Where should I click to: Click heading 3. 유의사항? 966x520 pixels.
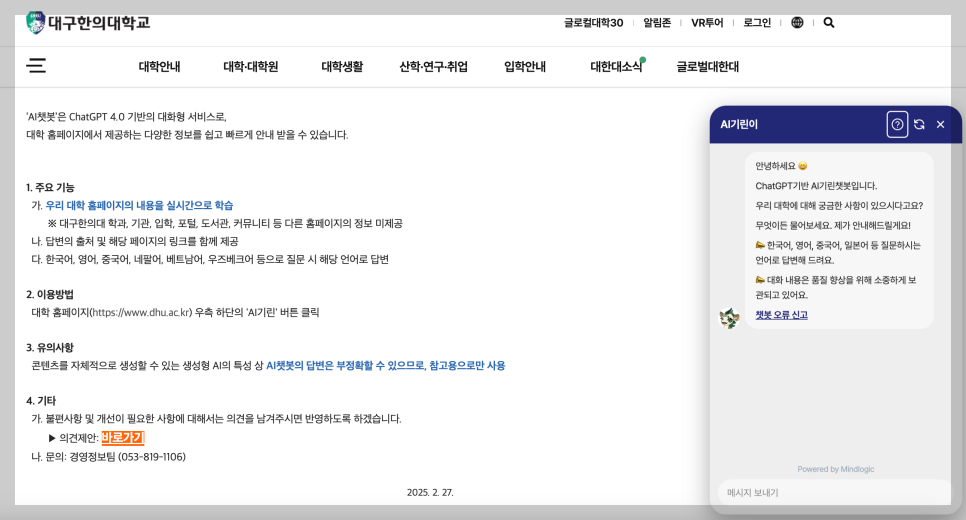(49, 347)
